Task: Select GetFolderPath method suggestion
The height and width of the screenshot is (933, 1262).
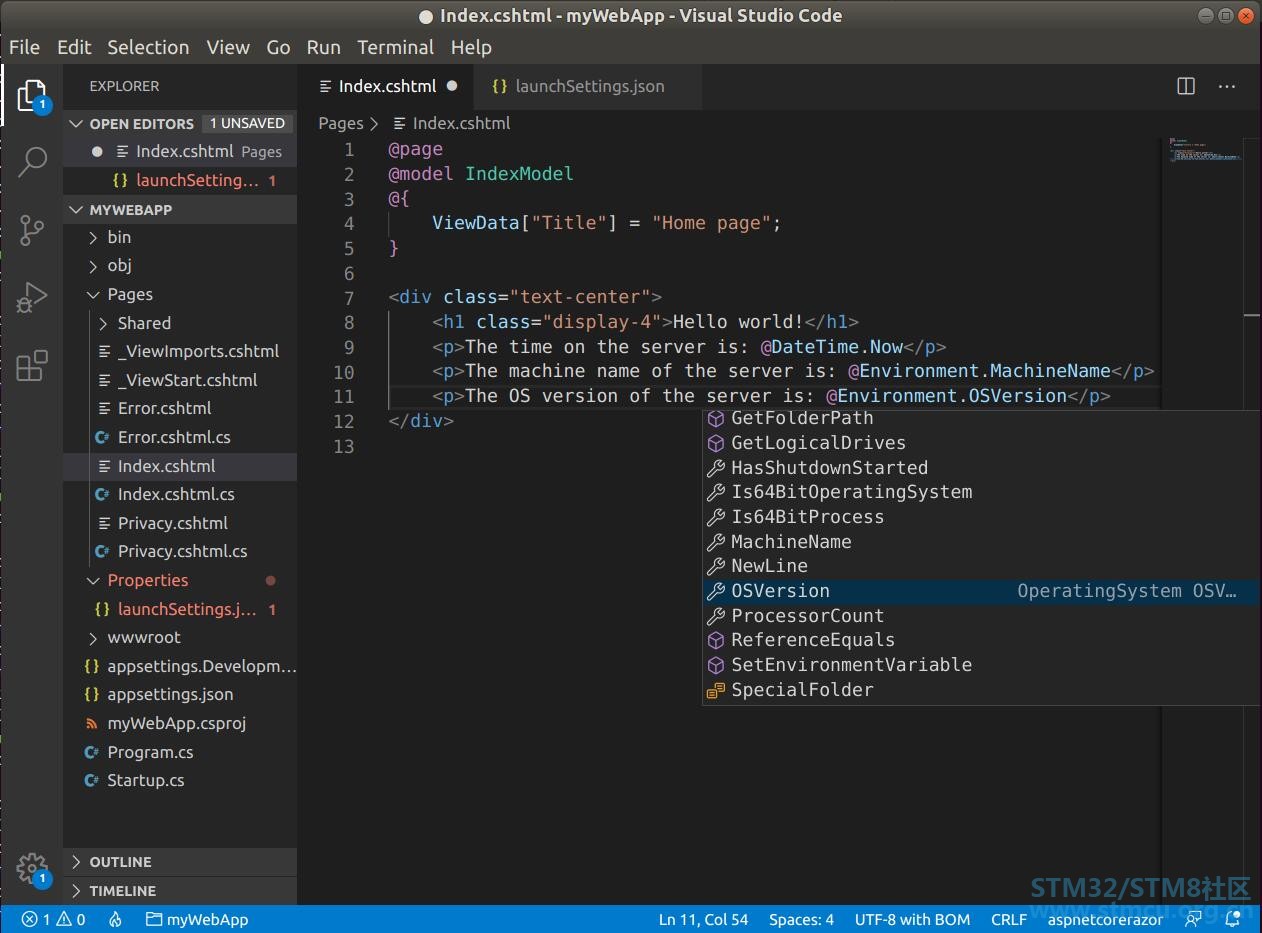Action: (980, 418)
